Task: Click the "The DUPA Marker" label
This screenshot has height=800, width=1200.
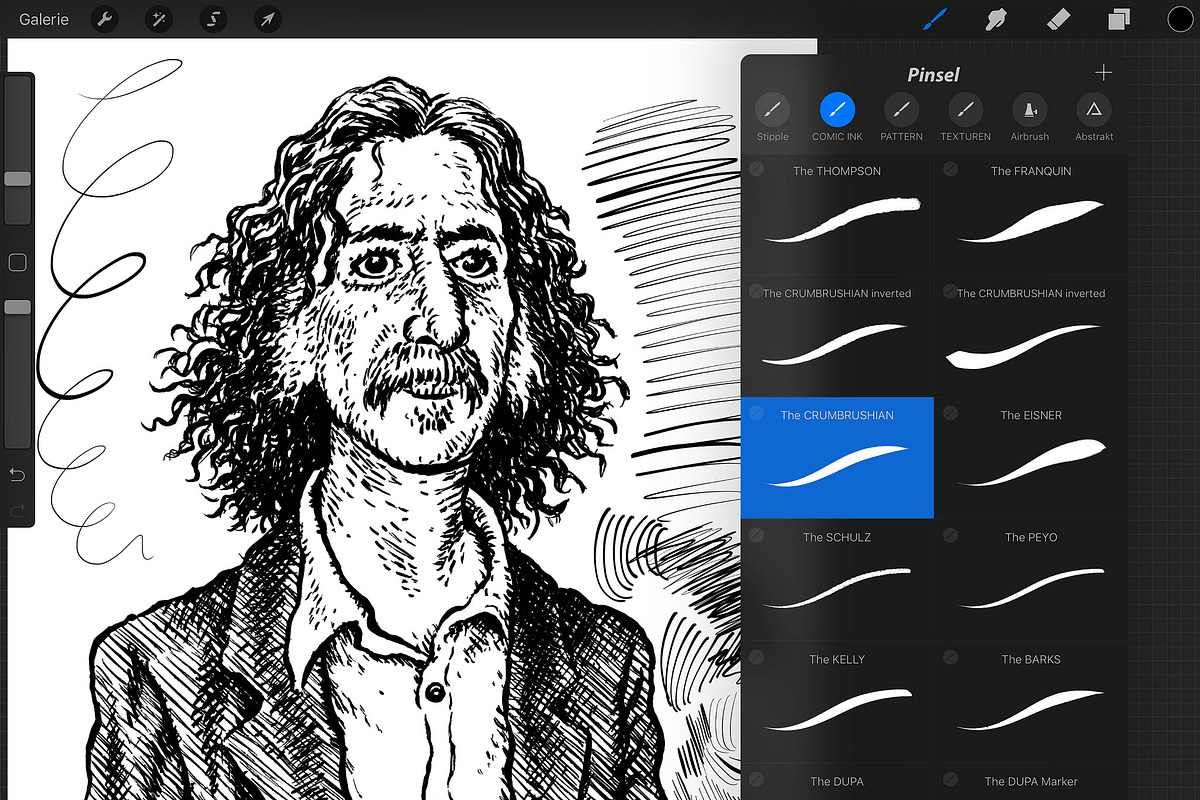Action: pos(1031,781)
